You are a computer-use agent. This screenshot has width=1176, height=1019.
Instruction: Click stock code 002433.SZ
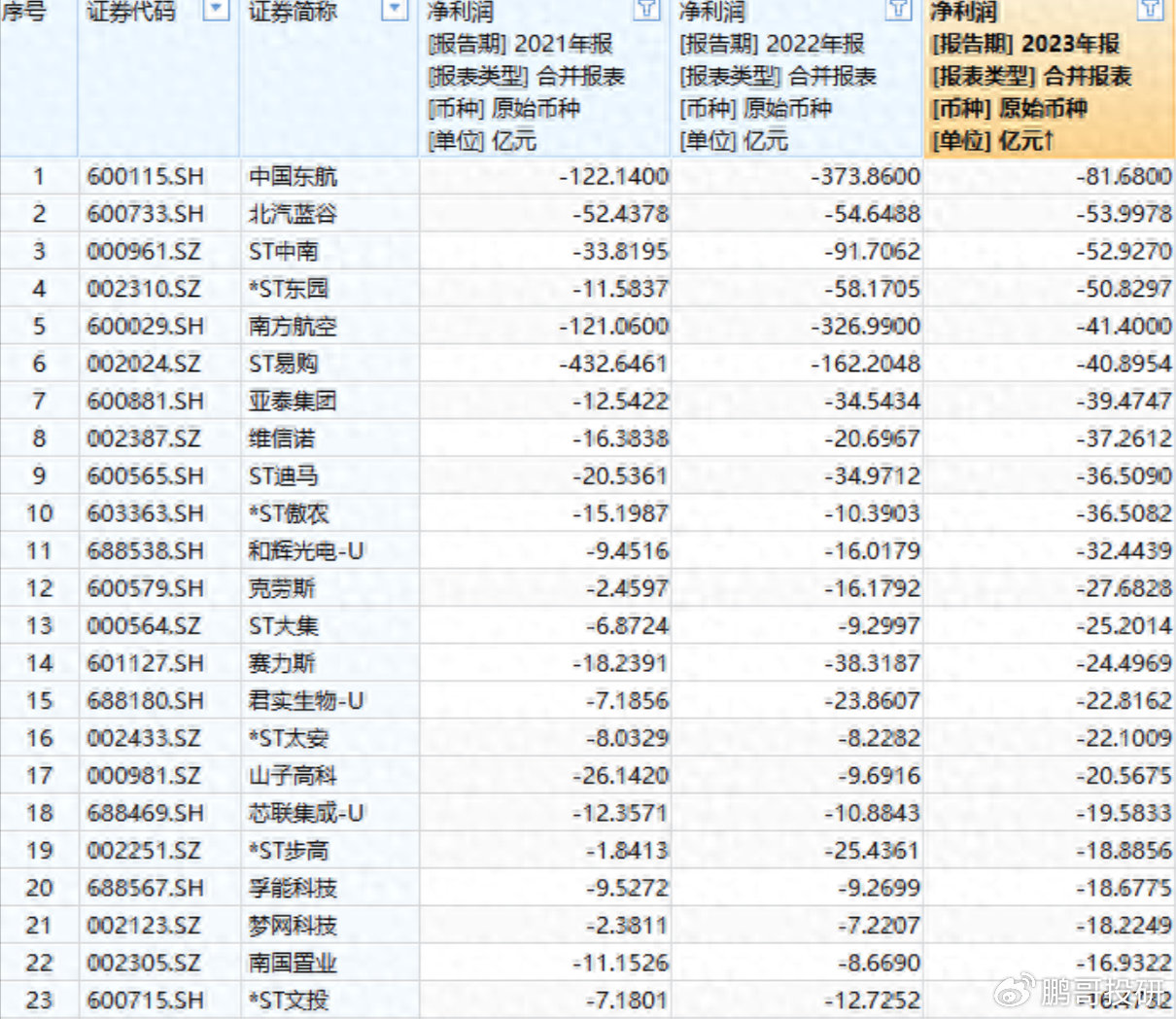[144, 738]
